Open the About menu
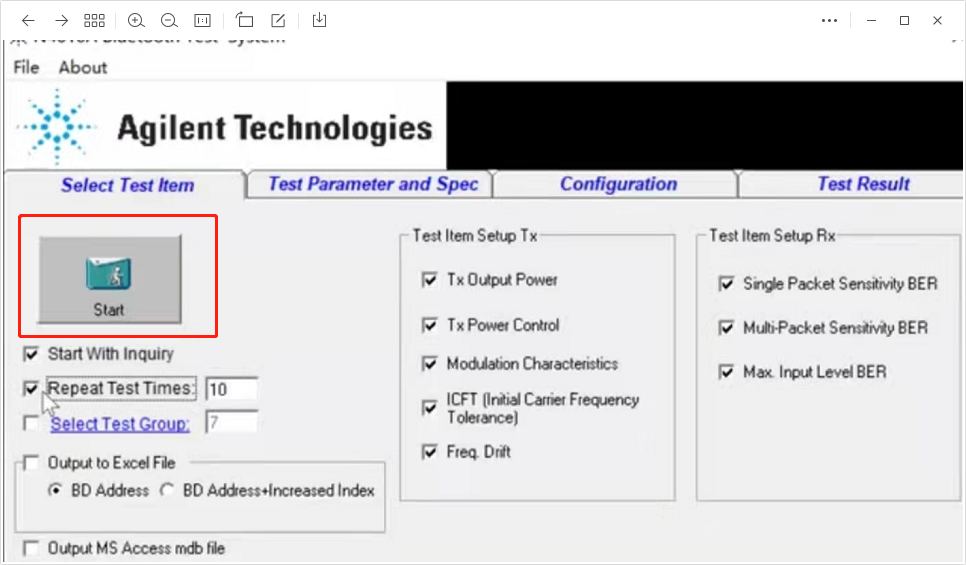 [83, 67]
